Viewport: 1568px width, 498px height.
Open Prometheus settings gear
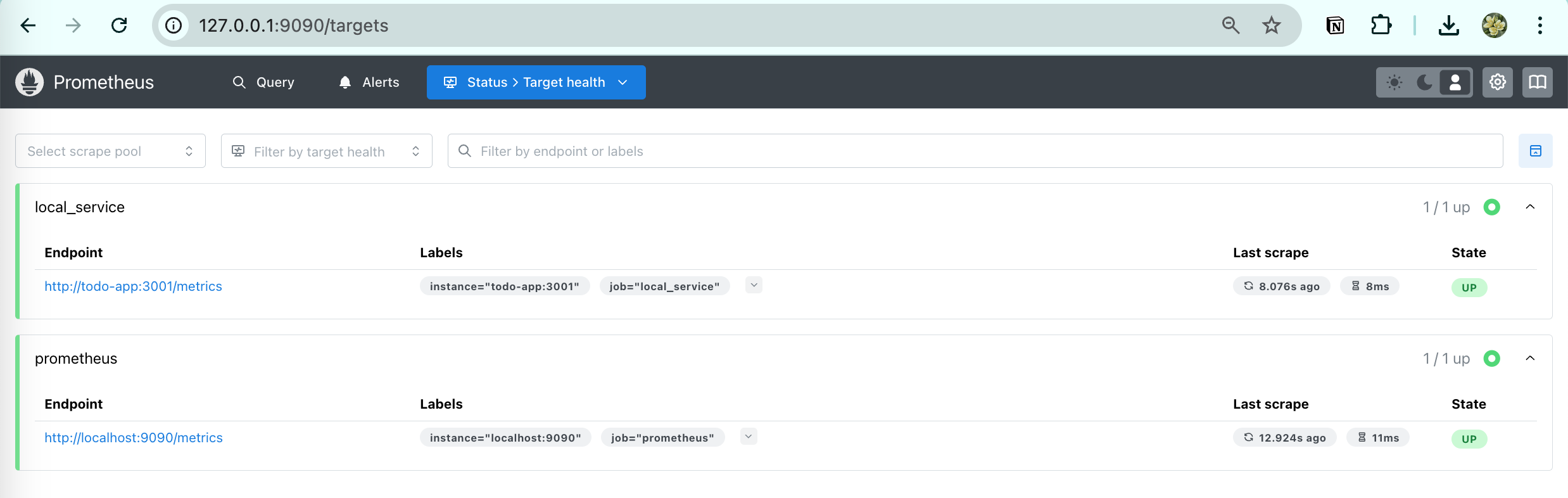(x=1498, y=82)
